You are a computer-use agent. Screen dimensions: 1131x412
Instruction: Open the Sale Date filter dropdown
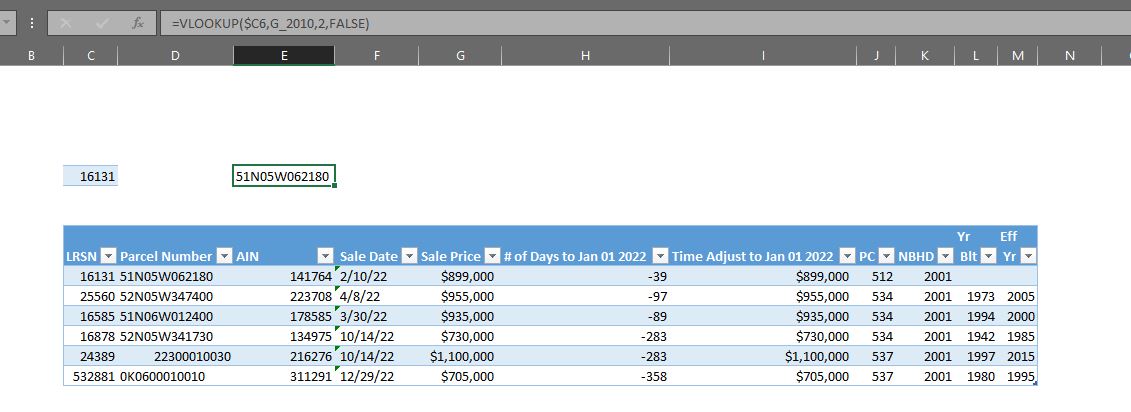click(407, 257)
